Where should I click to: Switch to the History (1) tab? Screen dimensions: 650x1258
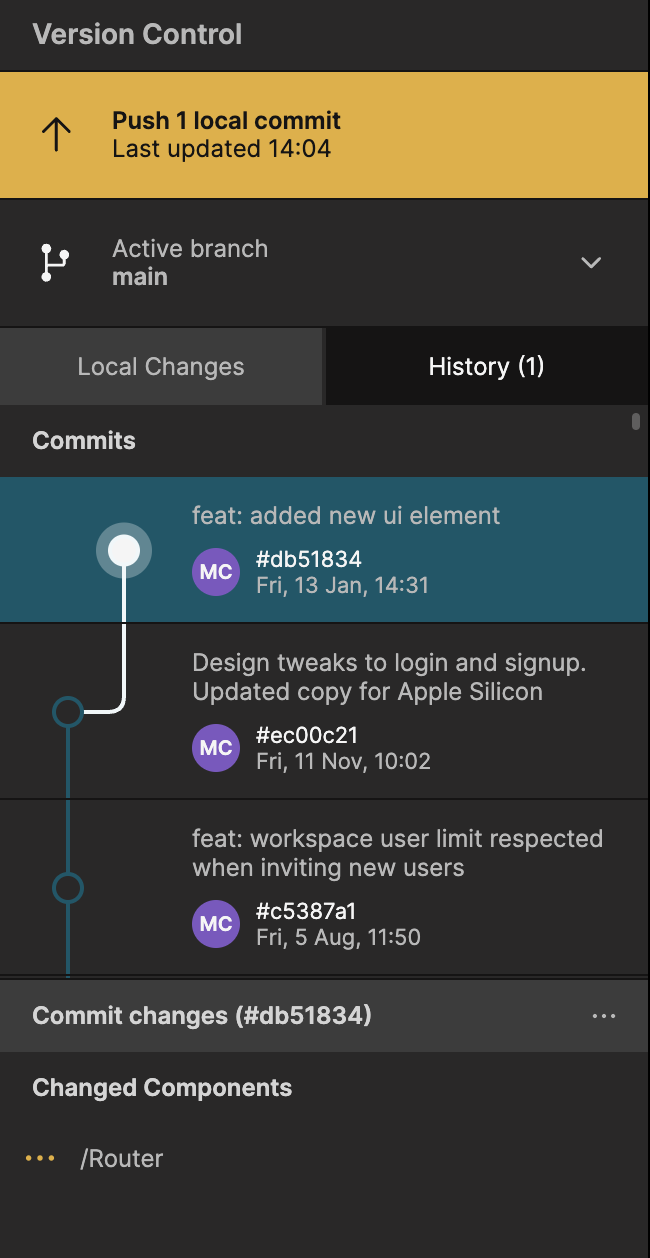[486, 367]
